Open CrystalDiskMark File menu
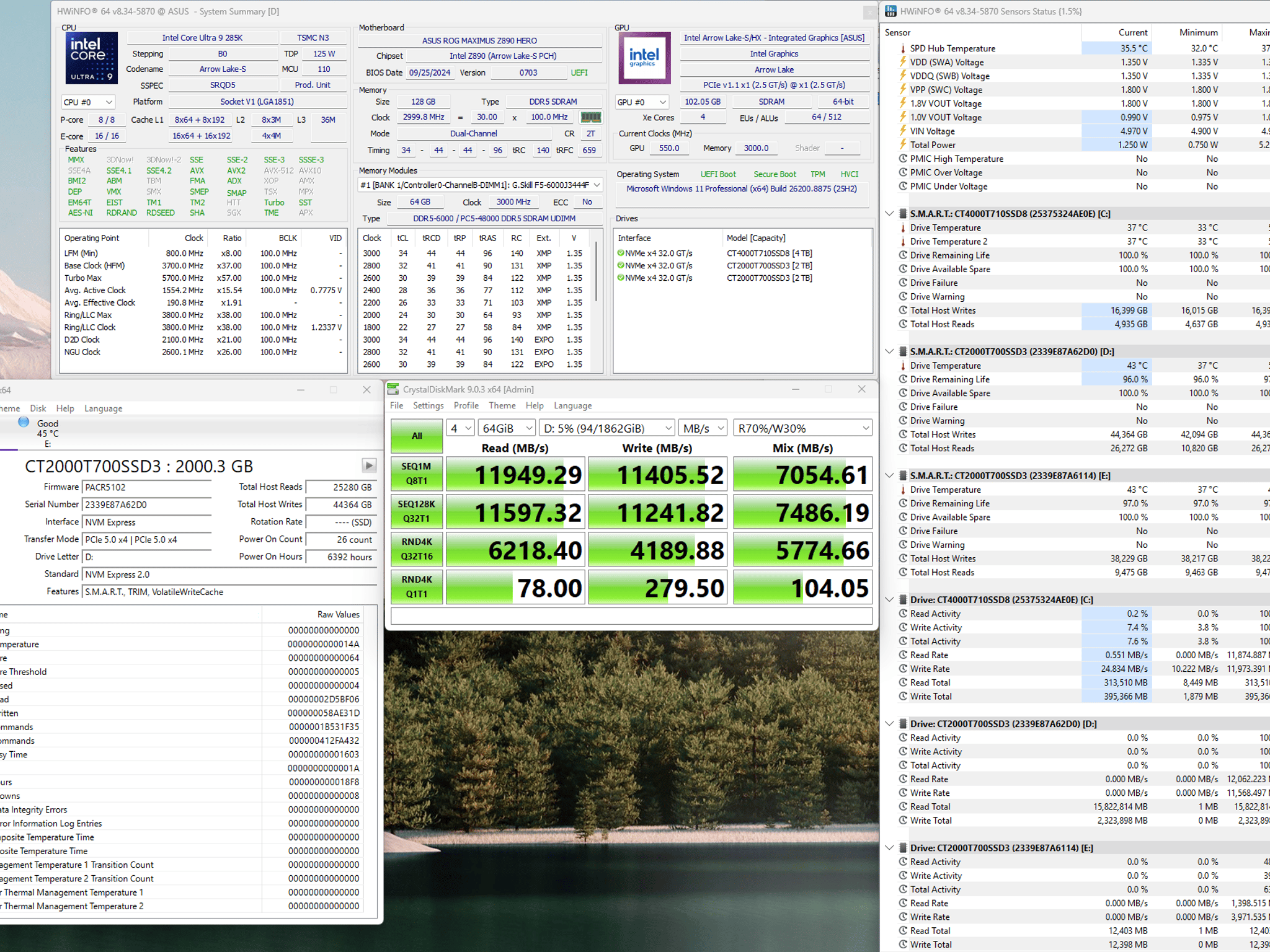Viewport: 1270px width, 952px height. click(396, 405)
